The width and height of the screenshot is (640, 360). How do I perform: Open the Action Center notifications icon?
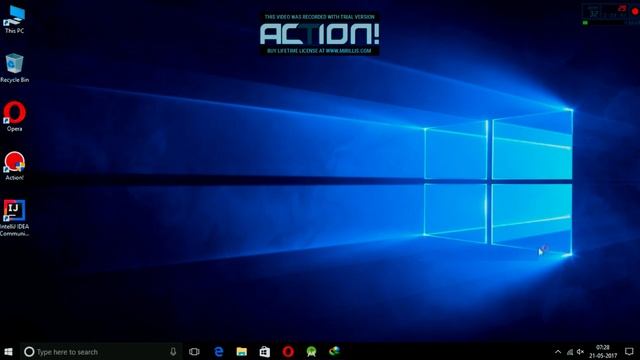pyautogui.click(x=629, y=352)
